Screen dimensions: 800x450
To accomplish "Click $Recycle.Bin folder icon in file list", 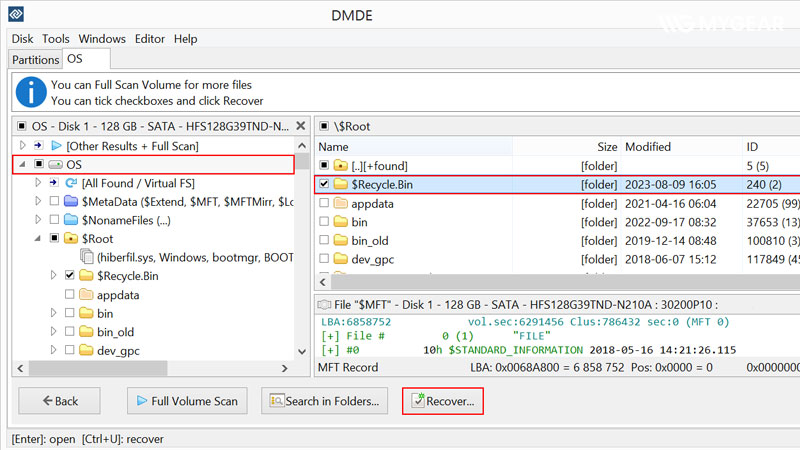I will coord(341,184).
